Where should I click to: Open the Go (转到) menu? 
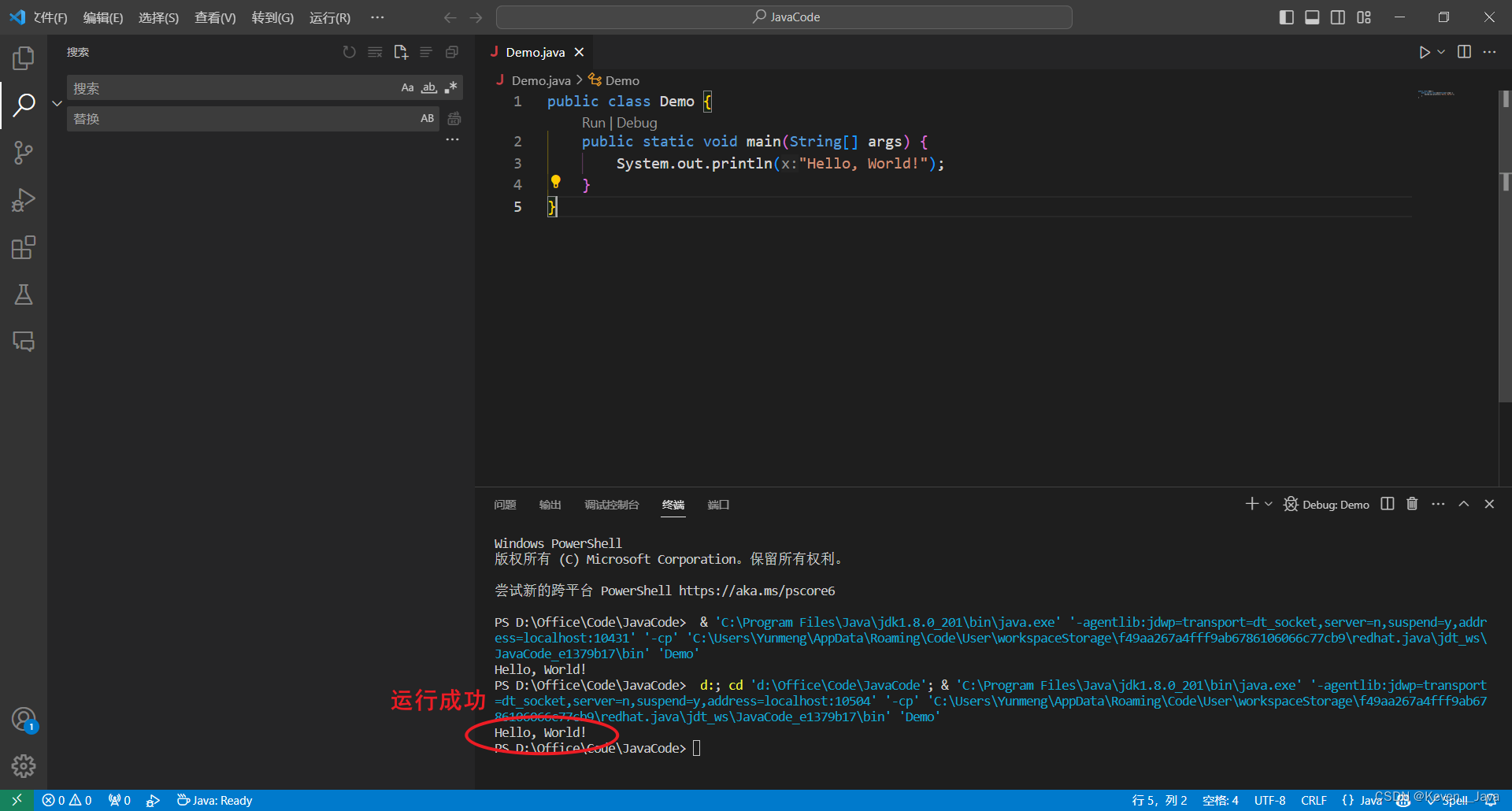tap(272, 17)
